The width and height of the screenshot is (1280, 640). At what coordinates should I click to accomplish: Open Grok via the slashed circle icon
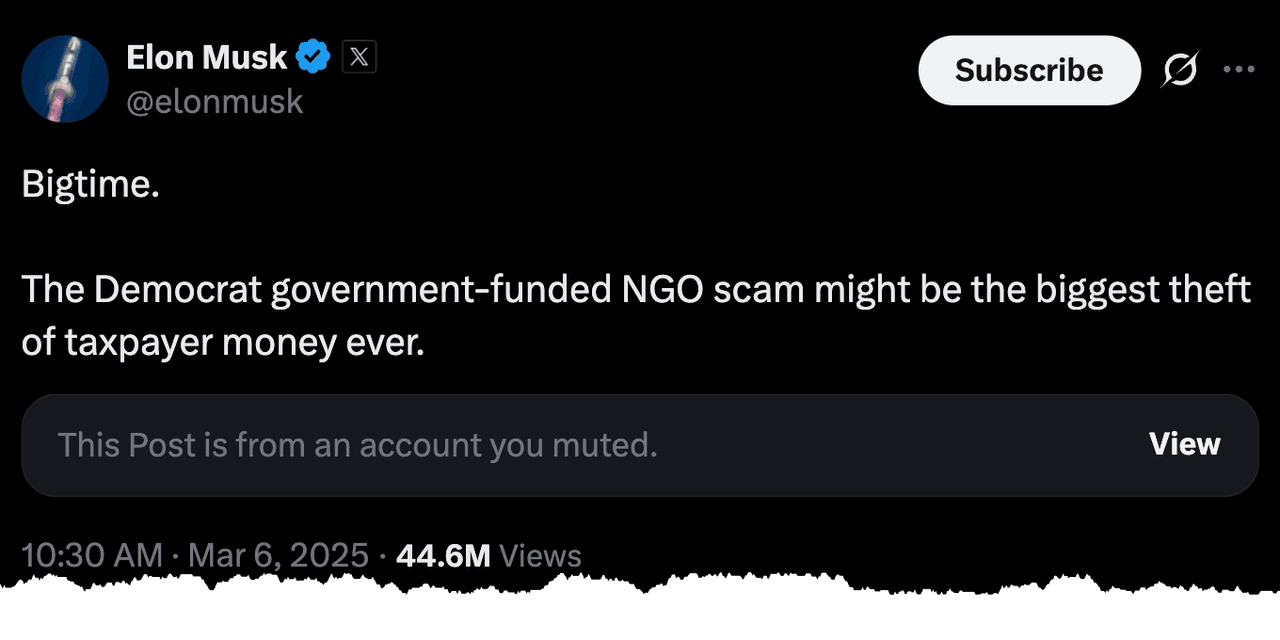(x=1180, y=70)
